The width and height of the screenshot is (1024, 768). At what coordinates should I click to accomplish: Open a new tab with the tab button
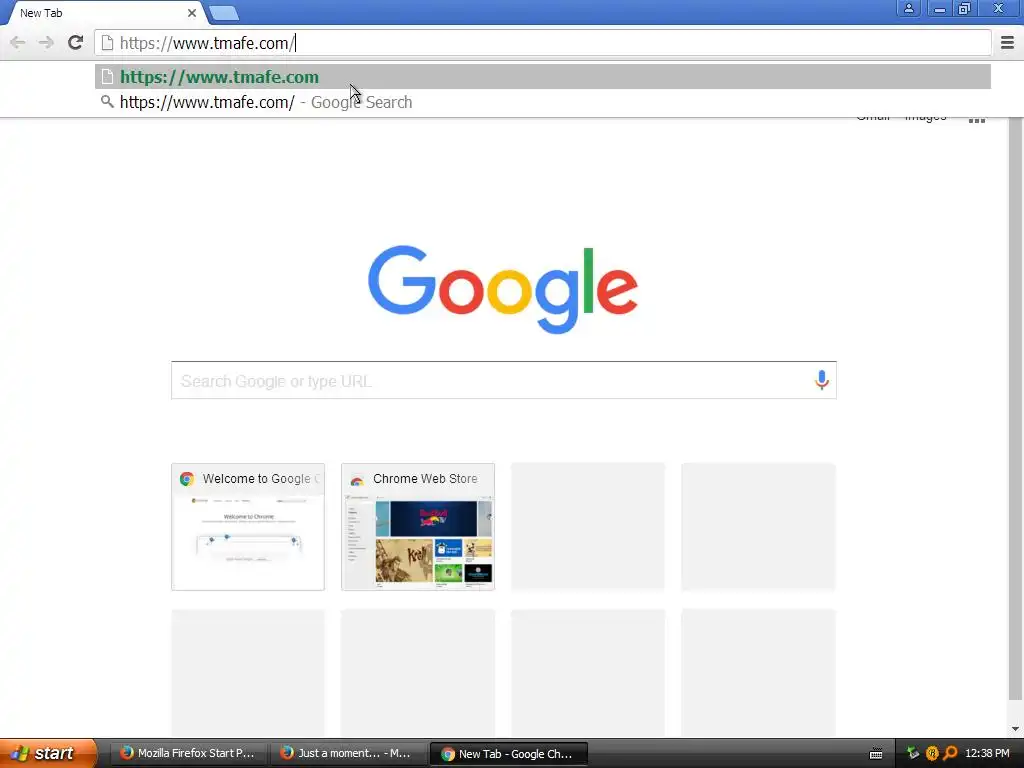pos(224,13)
